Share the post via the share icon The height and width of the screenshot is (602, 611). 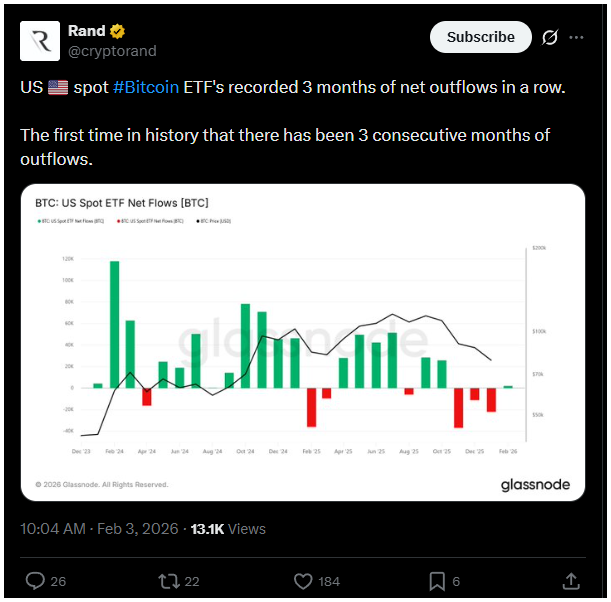(571, 580)
